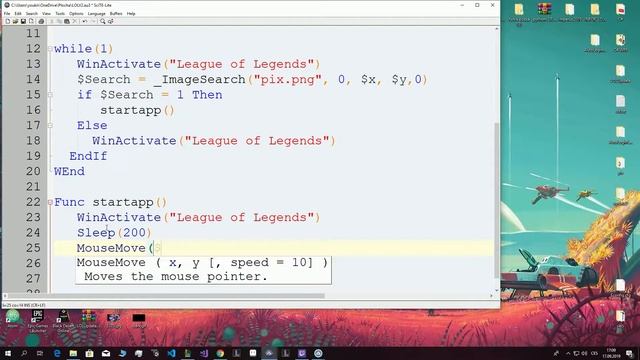The width and height of the screenshot is (640, 360).
Task: Click the Find magnifier toolbar icon
Action: click(x=102, y=21)
